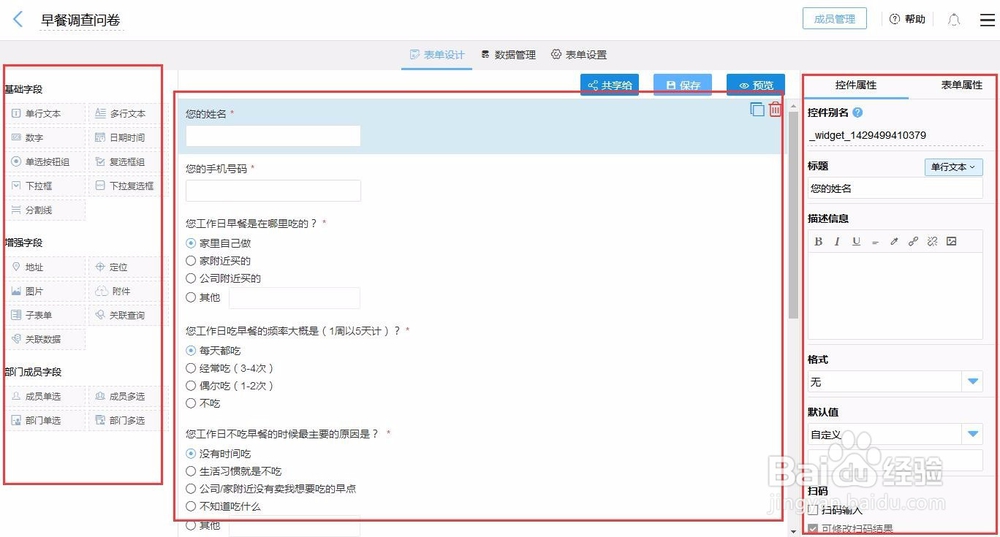Select radio option 家里自己做
Viewport: 1000px width, 537px height.
191,243
